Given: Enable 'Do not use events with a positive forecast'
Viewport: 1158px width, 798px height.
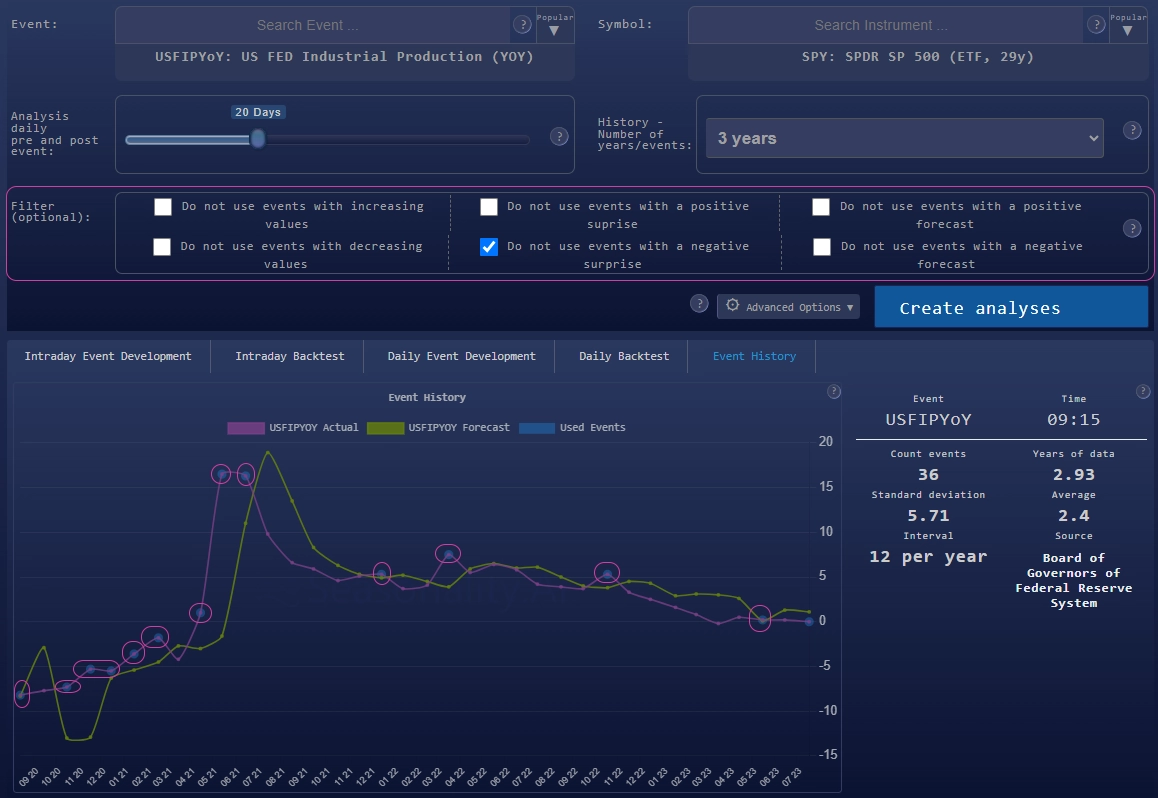Looking at the screenshot, I should pyautogui.click(x=821, y=207).
